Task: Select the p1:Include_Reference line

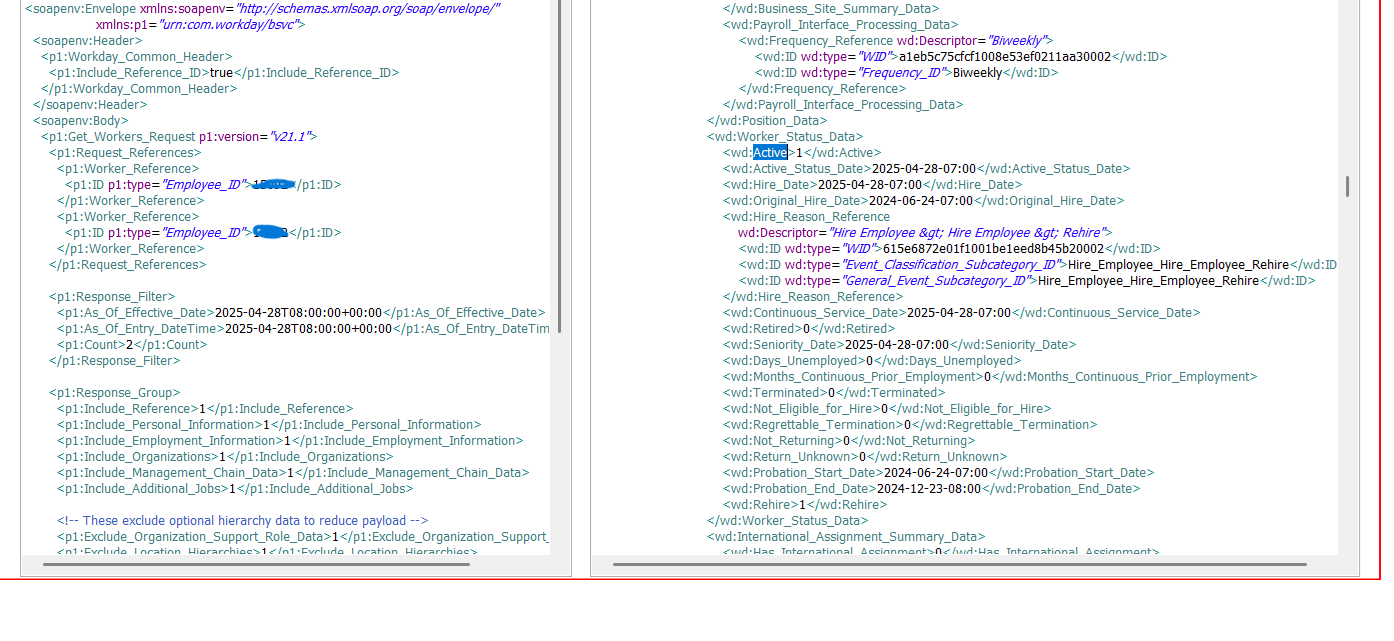Action: coord(205,408)
